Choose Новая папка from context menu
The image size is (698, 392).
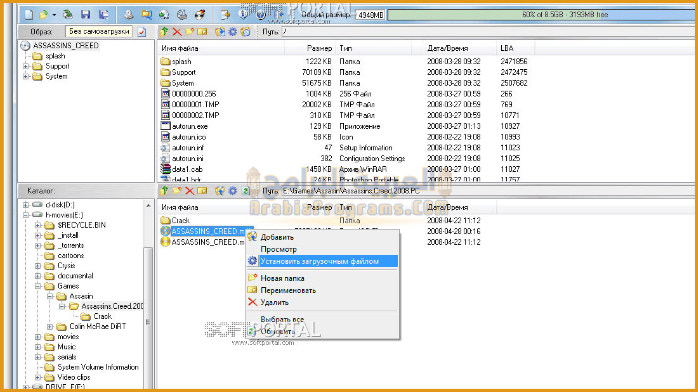(322, 278)
